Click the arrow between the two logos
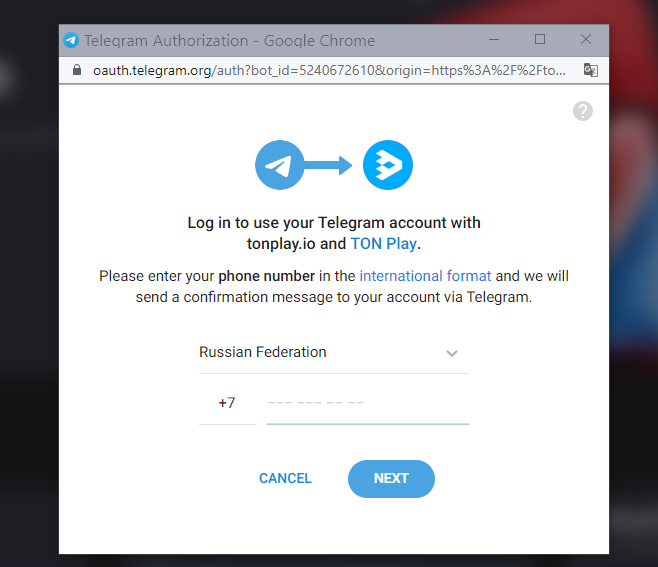This screenshot has width=658, height=567. 328,165
